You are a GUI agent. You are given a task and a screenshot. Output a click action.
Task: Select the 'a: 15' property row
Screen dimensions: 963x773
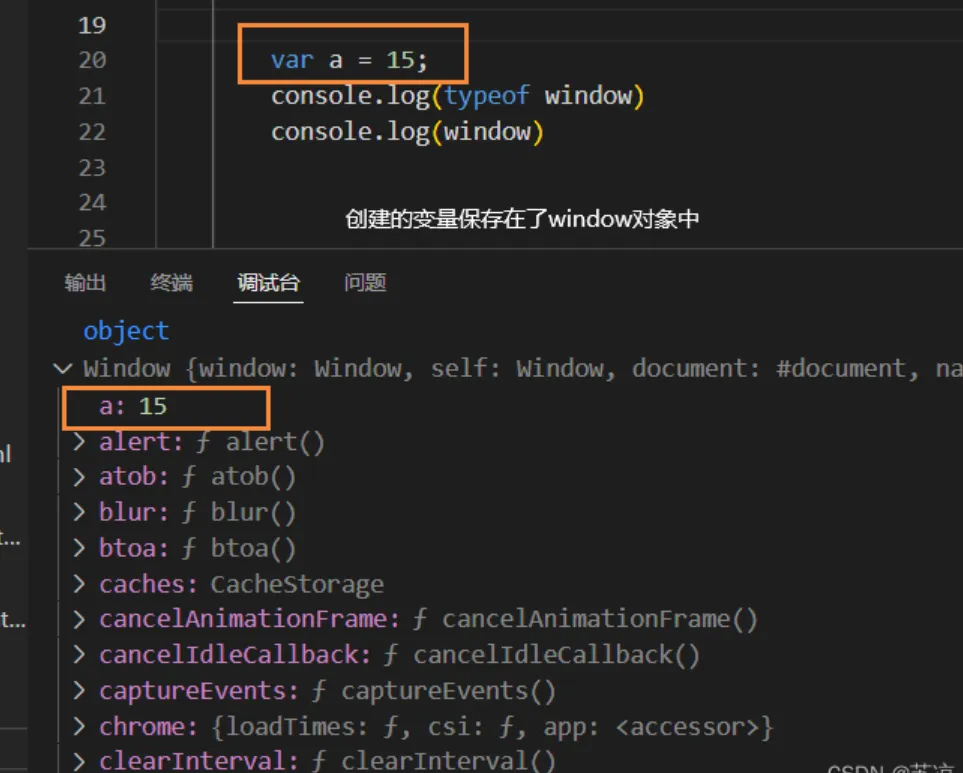tap(133, 406)
